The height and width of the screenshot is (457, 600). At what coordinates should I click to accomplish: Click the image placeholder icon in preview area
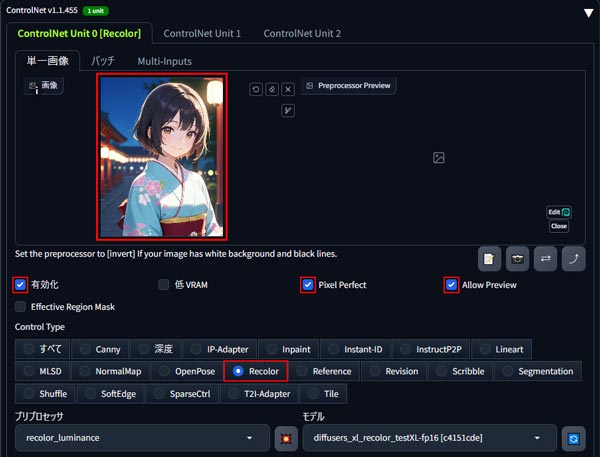(x=439, y=158)
